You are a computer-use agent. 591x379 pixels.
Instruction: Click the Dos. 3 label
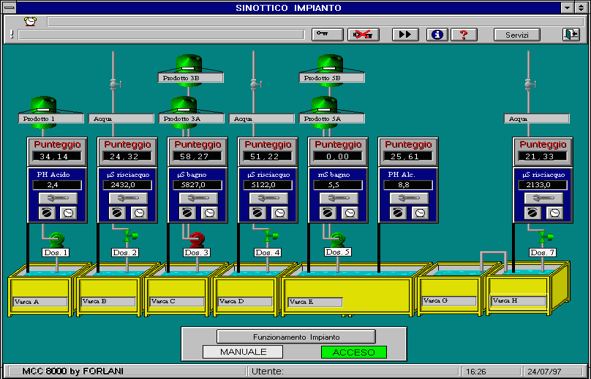197,252
